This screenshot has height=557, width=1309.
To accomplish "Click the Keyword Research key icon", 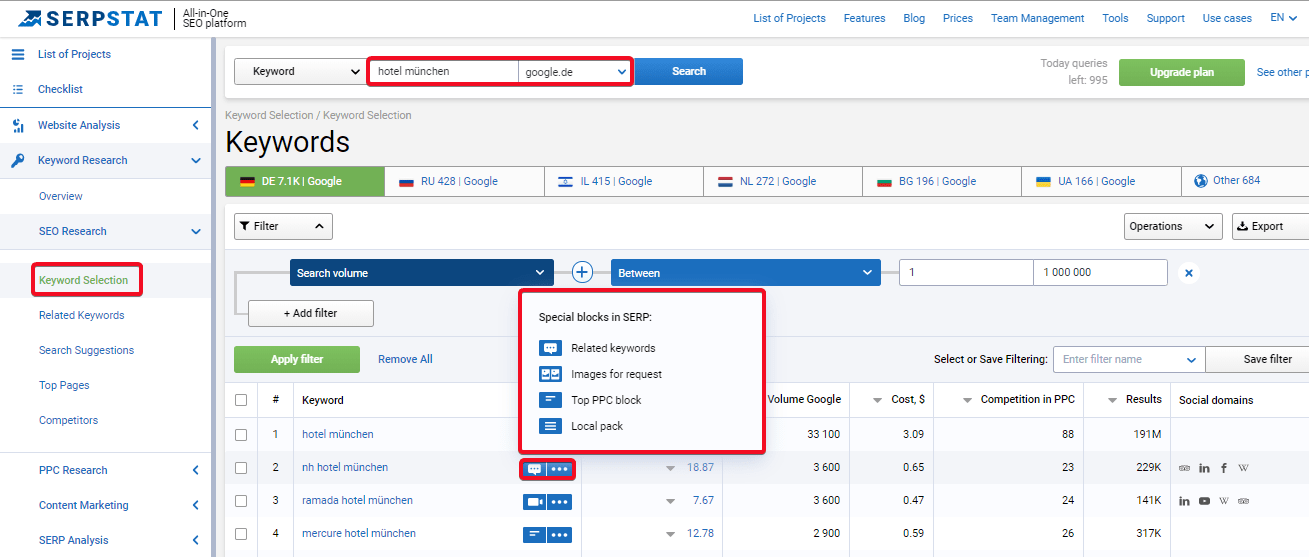I will pos(18,160).
